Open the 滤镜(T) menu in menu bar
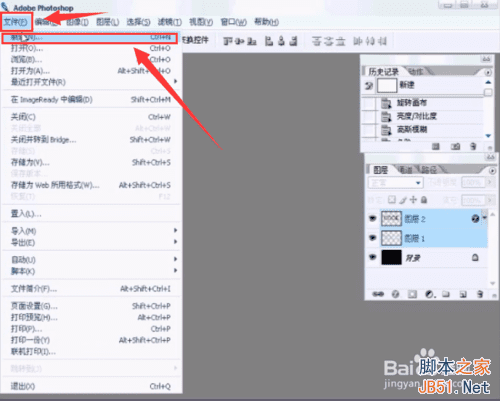 169,22
